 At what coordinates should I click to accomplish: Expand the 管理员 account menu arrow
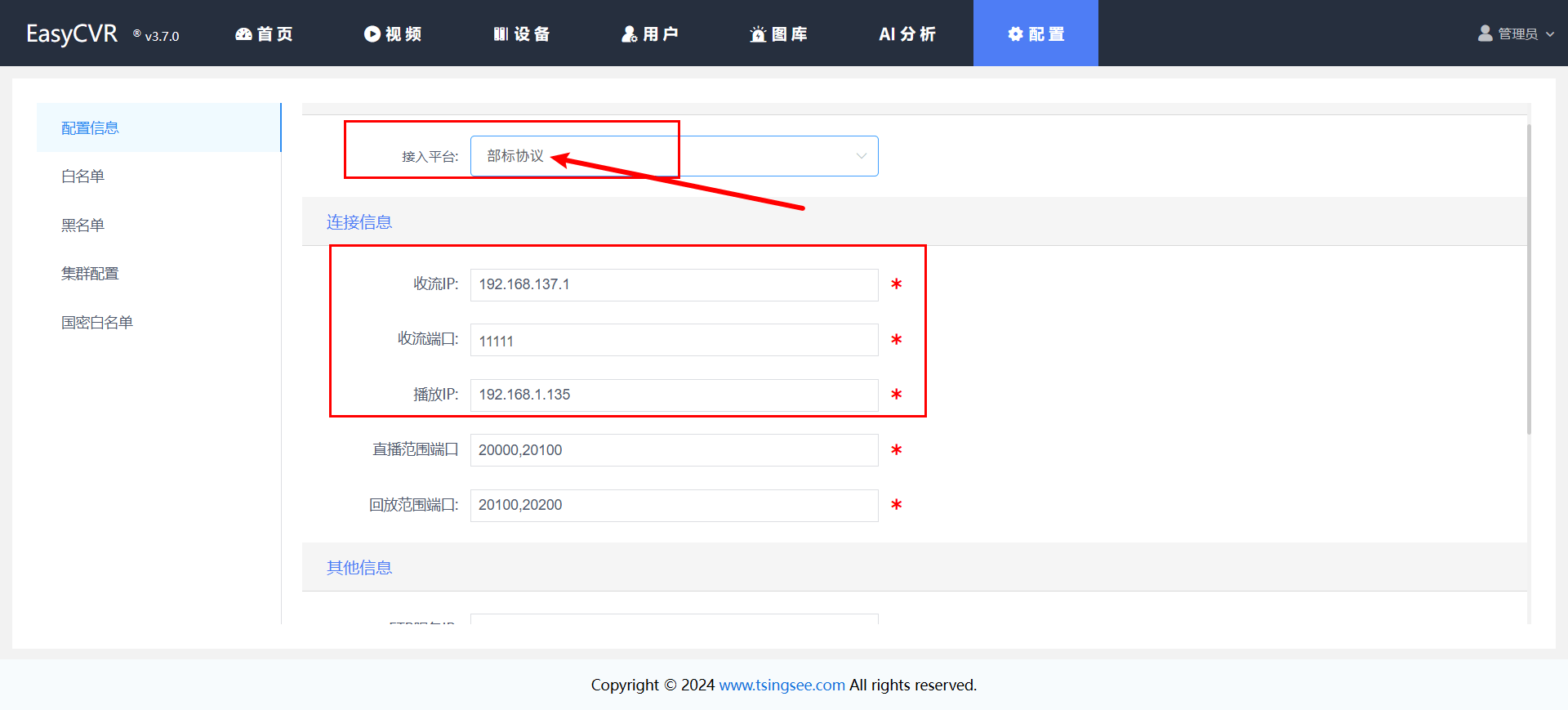[1550, 34]
